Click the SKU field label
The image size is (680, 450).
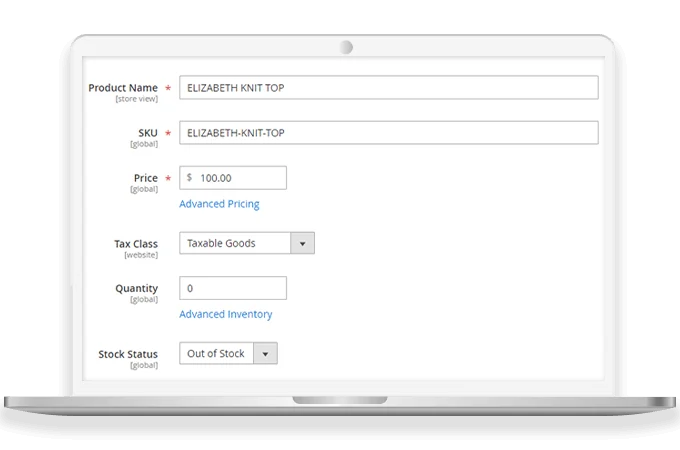click(147, 133)
